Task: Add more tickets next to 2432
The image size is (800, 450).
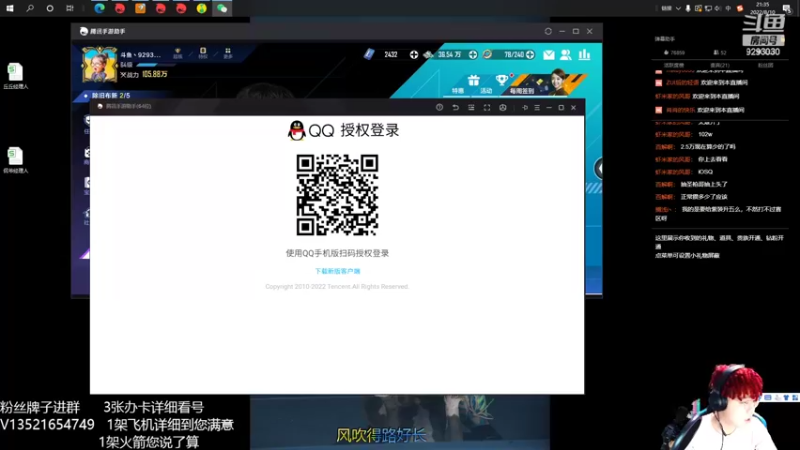Action: (414, 55)
